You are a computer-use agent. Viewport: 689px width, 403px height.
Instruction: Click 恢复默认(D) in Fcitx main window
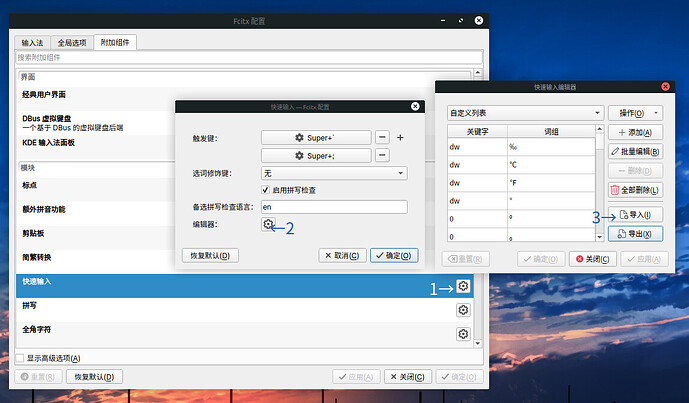[x=94, y=377]
